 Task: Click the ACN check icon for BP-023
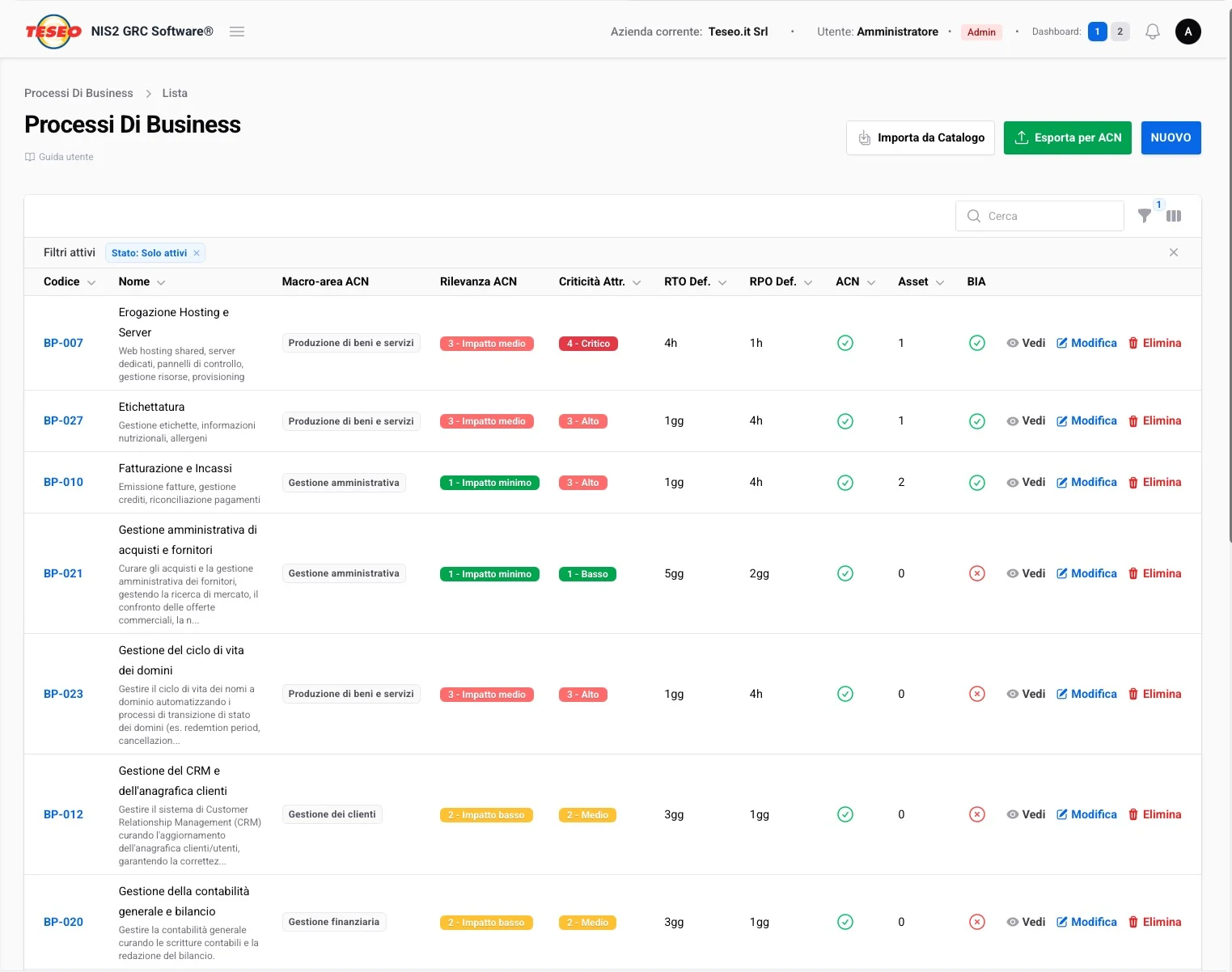845,694
